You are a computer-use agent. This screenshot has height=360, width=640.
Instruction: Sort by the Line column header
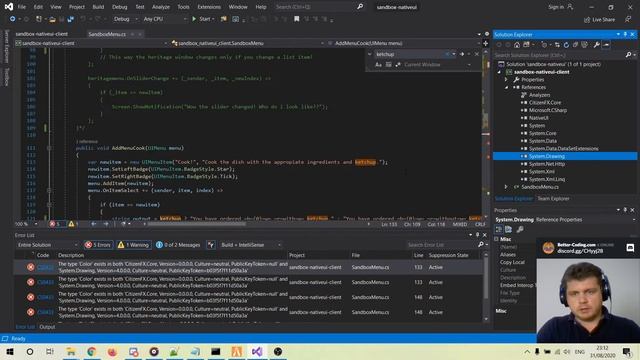click(418, 256)
